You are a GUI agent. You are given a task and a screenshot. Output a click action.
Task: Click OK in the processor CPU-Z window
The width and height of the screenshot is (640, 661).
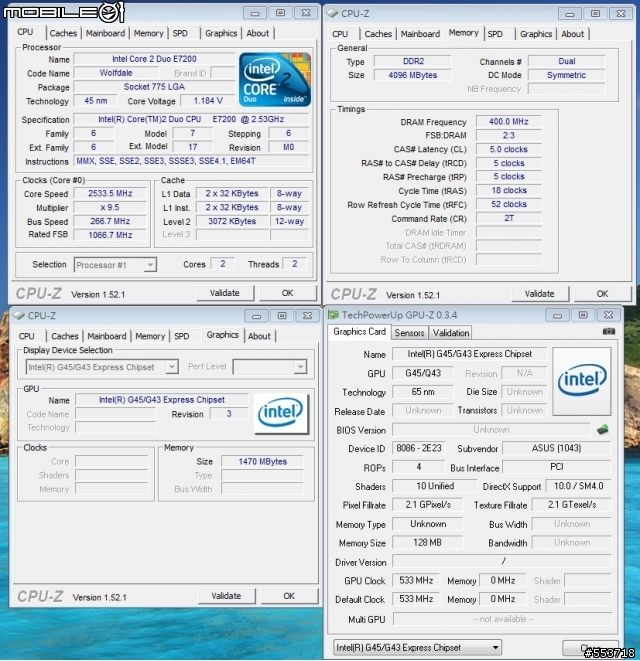(x=288, y=293)
